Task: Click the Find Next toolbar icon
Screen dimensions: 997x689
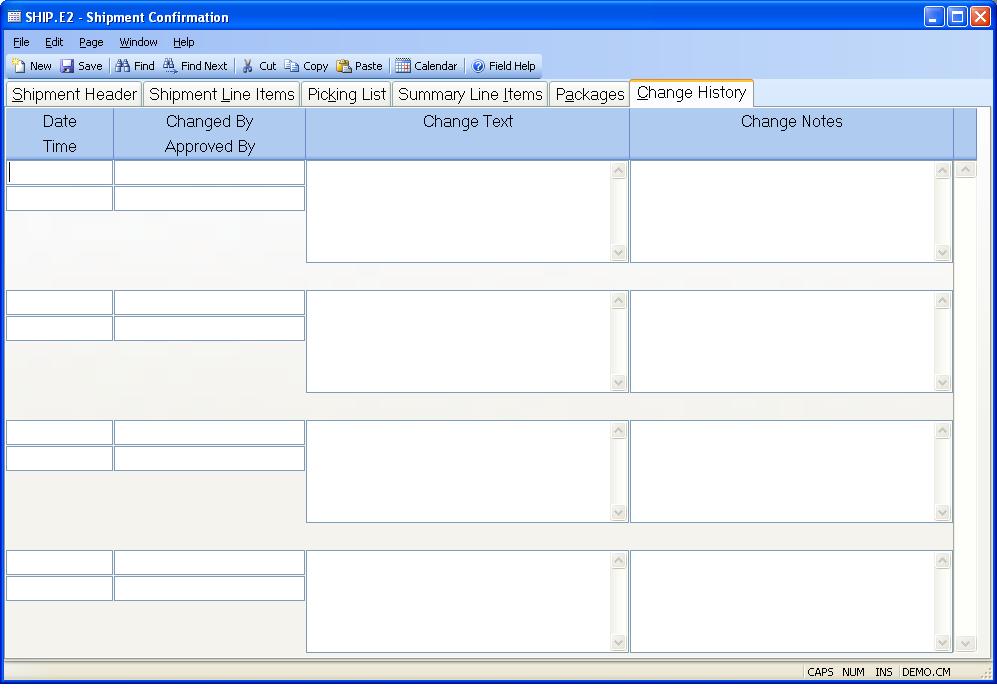Action: (x=171, y=66)
